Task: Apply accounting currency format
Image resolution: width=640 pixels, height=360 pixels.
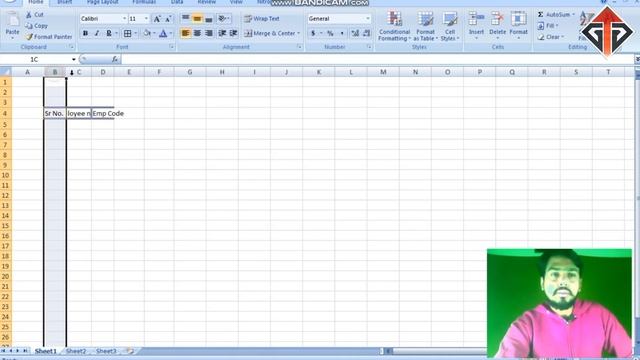Action: pyautogui.click(x=313, y=33)
